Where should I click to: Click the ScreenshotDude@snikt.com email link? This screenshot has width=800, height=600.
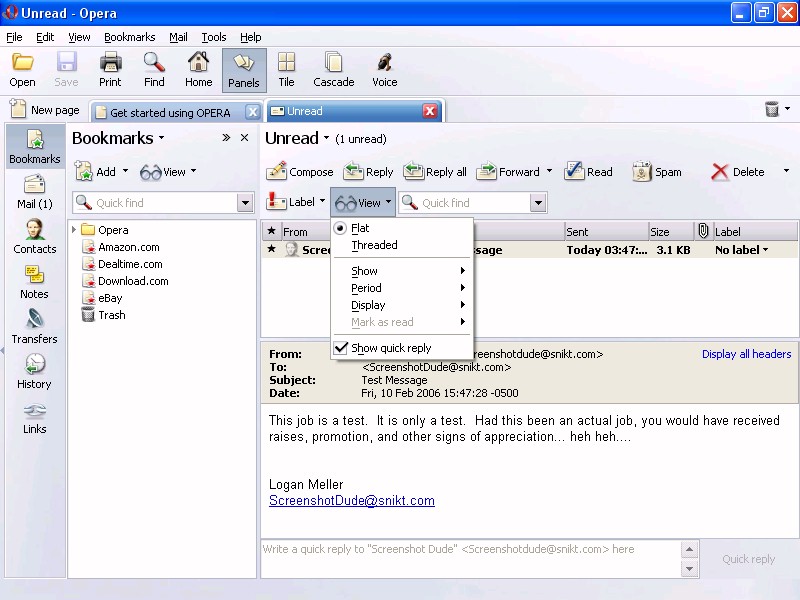point(351,501)
